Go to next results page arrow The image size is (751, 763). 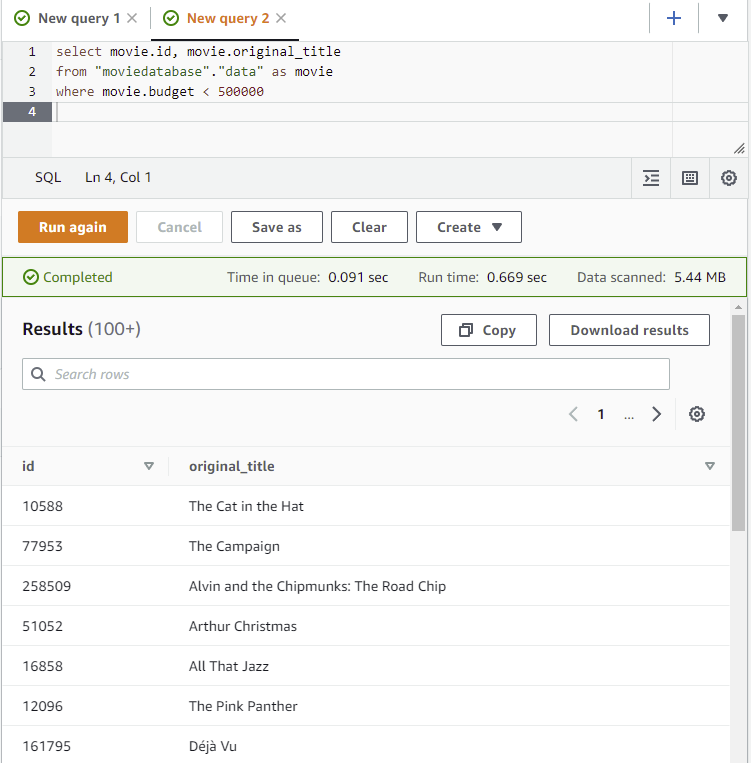tap(656, 414)
